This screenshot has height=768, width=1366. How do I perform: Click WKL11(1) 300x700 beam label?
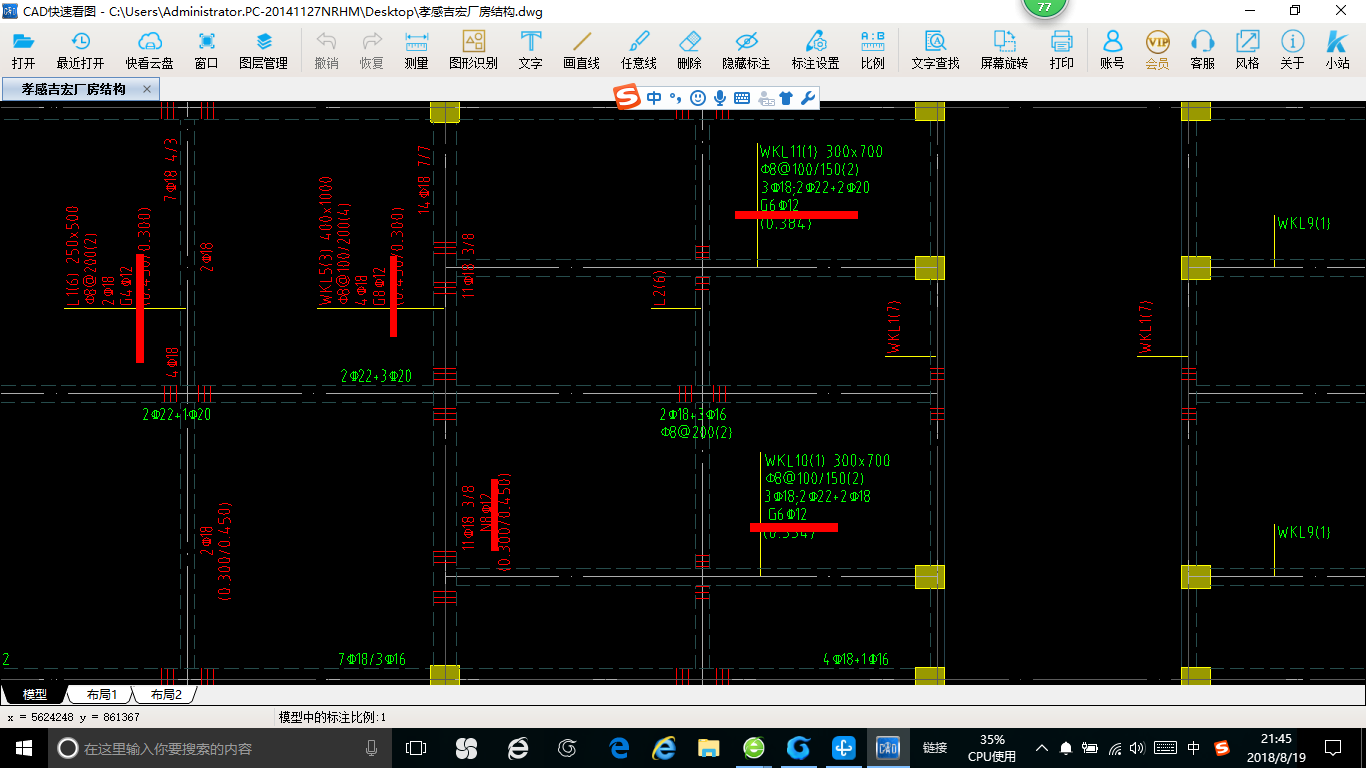click(x=821, y=152)
